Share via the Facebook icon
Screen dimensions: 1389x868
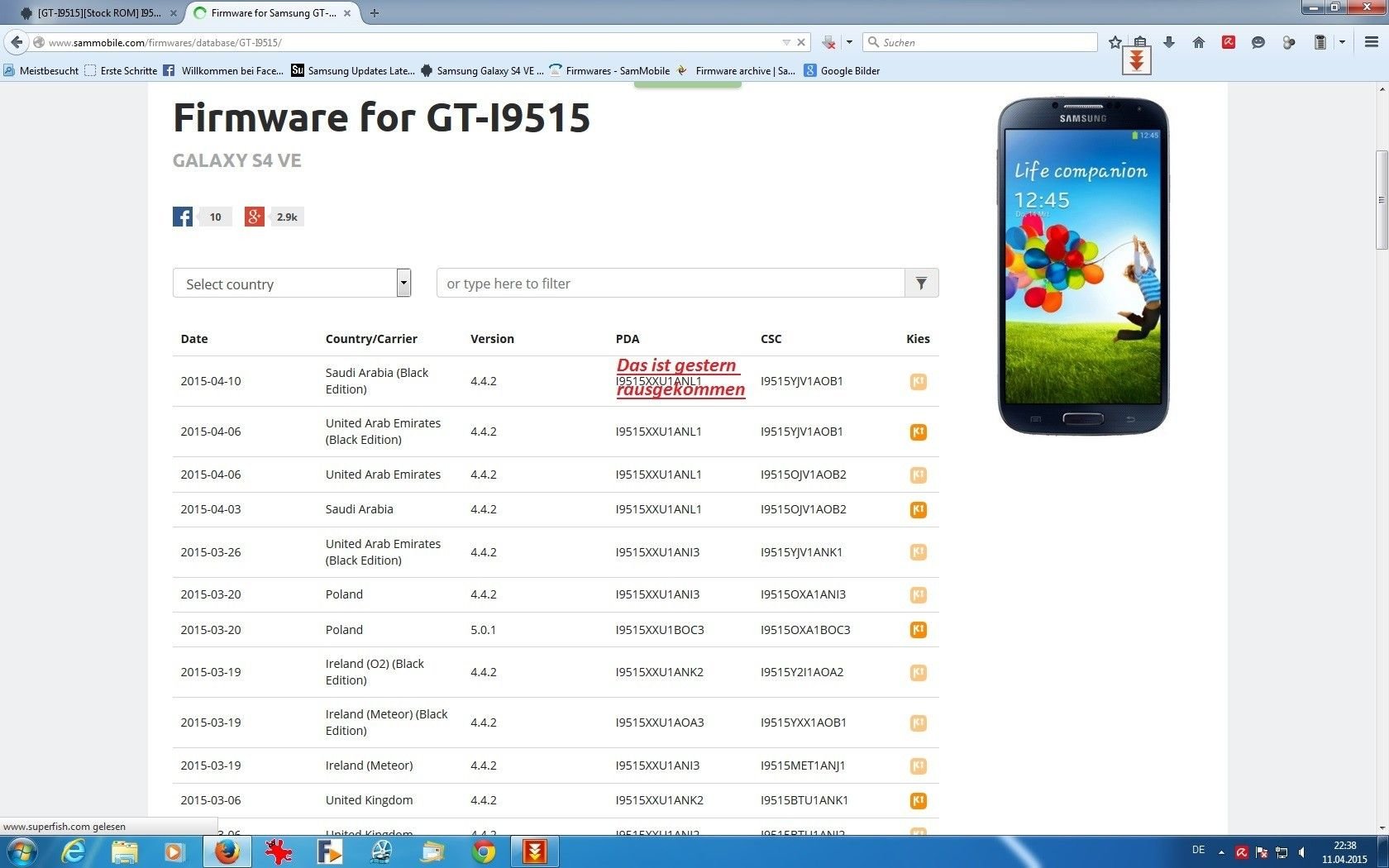(183, 217)
